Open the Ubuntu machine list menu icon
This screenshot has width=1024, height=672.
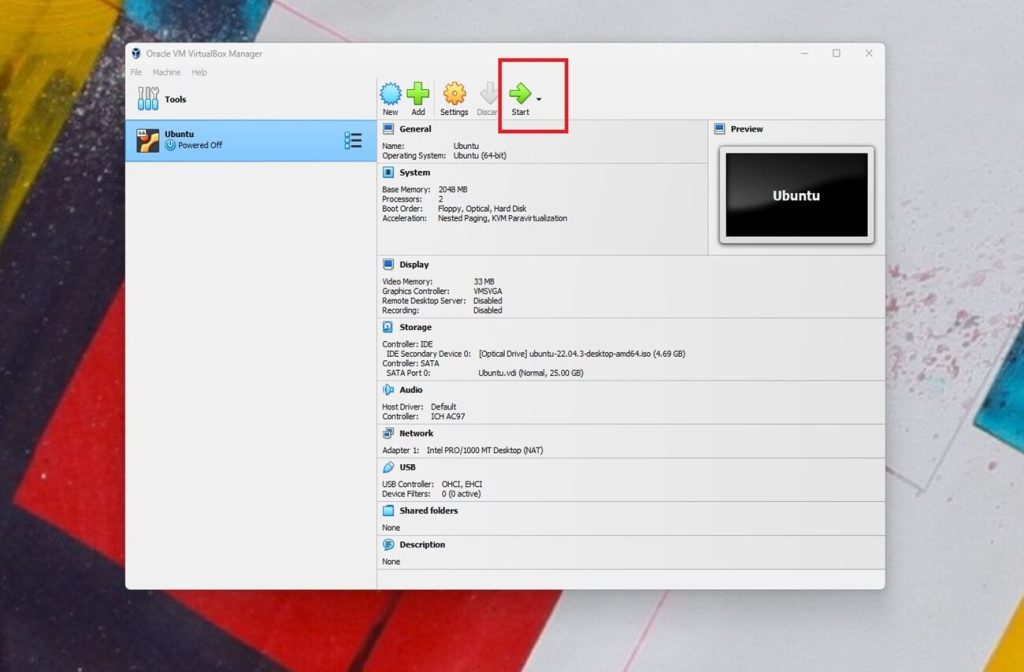point(353,140)
